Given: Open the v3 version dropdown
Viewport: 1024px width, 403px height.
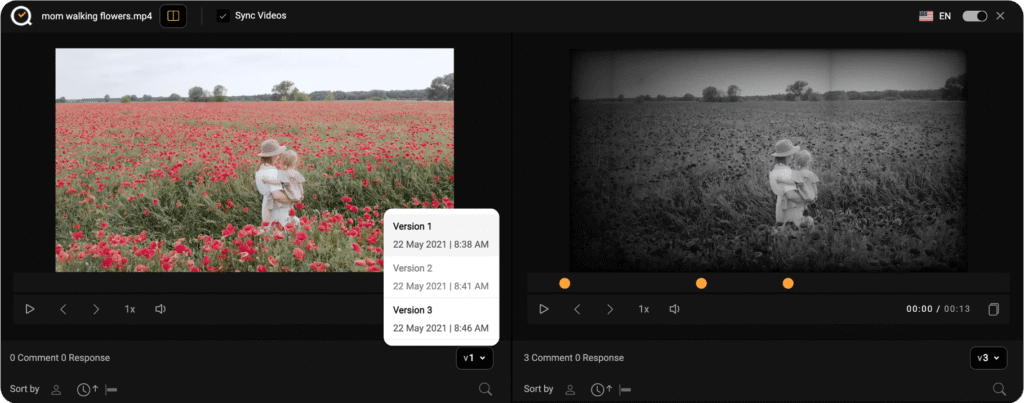Looking at the screenshot, I should pyautogui.click(x=988, y=358).
